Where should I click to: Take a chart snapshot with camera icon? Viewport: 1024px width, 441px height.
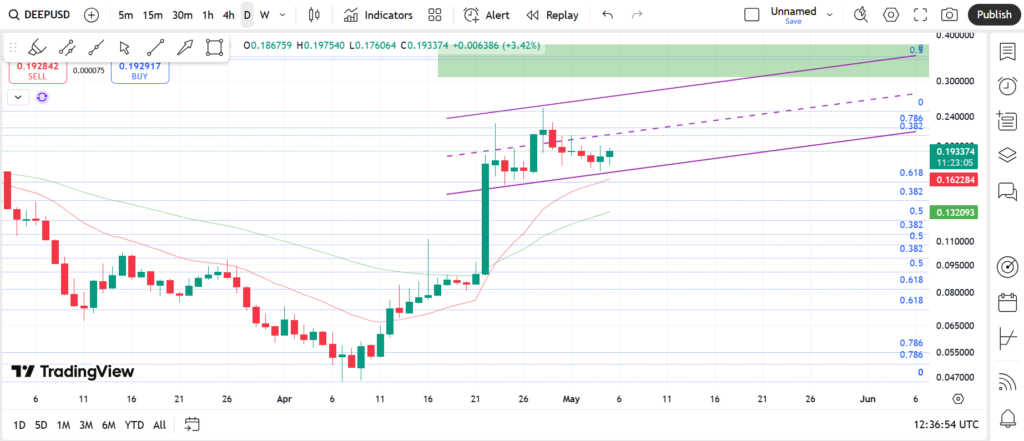click(949, 15)
